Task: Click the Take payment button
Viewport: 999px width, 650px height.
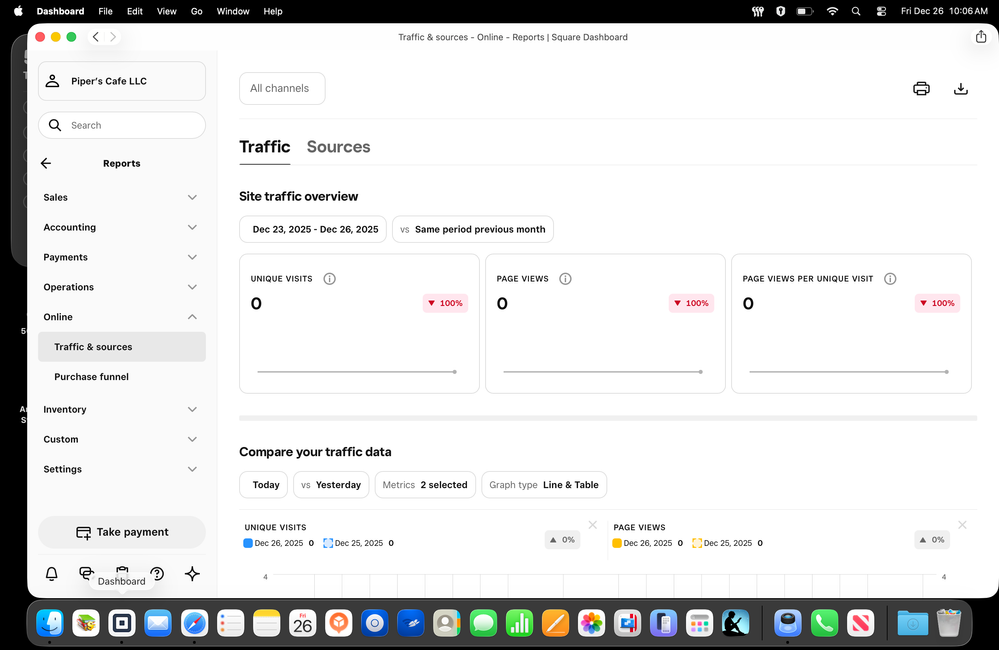Action: tap(122, 532)
